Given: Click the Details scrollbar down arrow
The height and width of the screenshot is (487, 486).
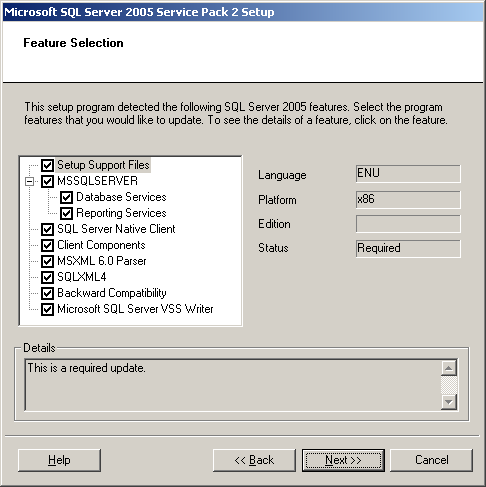Looking at the screenshot, I should point(449,402).
